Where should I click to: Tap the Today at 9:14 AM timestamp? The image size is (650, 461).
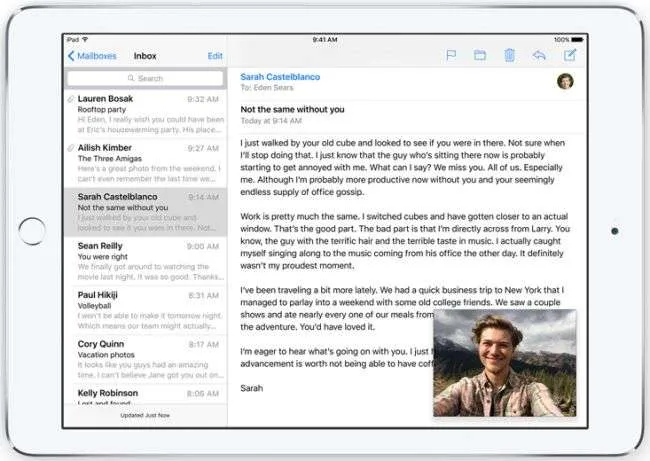pyautogui.click(x=271, y=121)
